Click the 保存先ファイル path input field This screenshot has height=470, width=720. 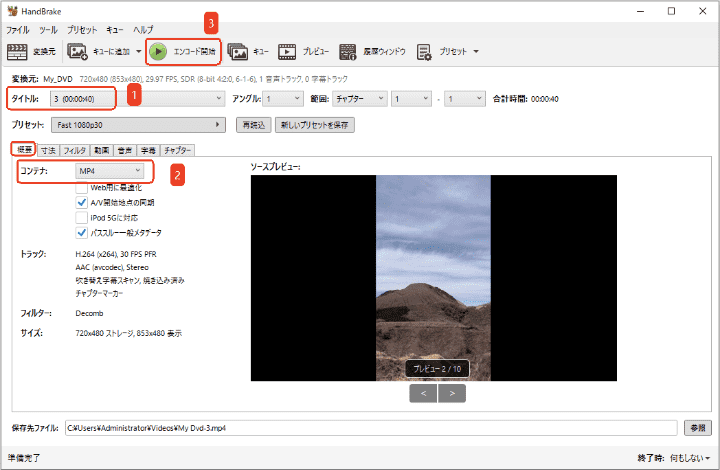tap(370, 428)
